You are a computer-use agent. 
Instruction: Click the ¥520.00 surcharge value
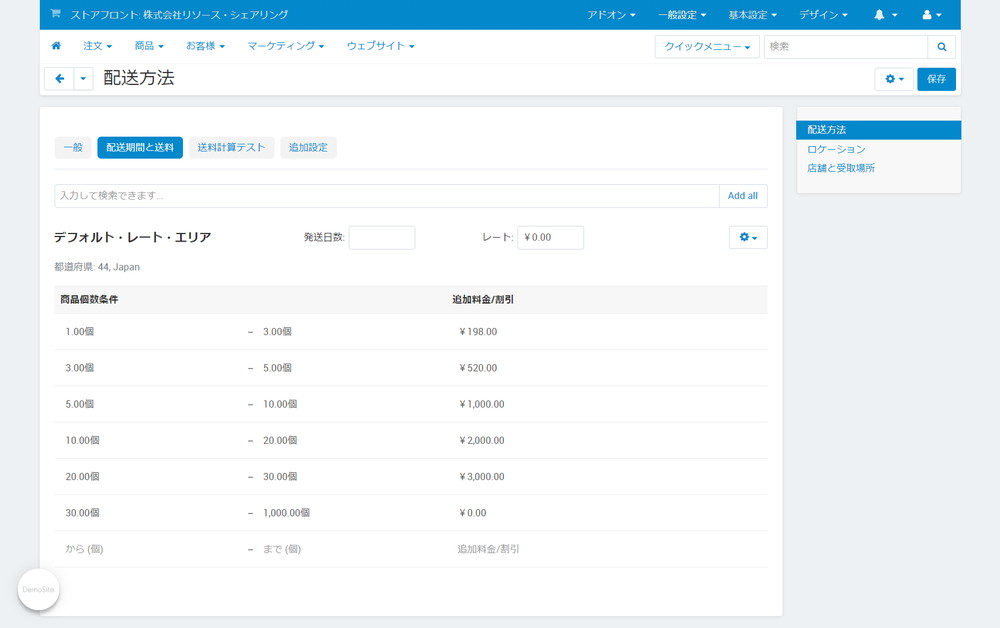pos(478,368)
